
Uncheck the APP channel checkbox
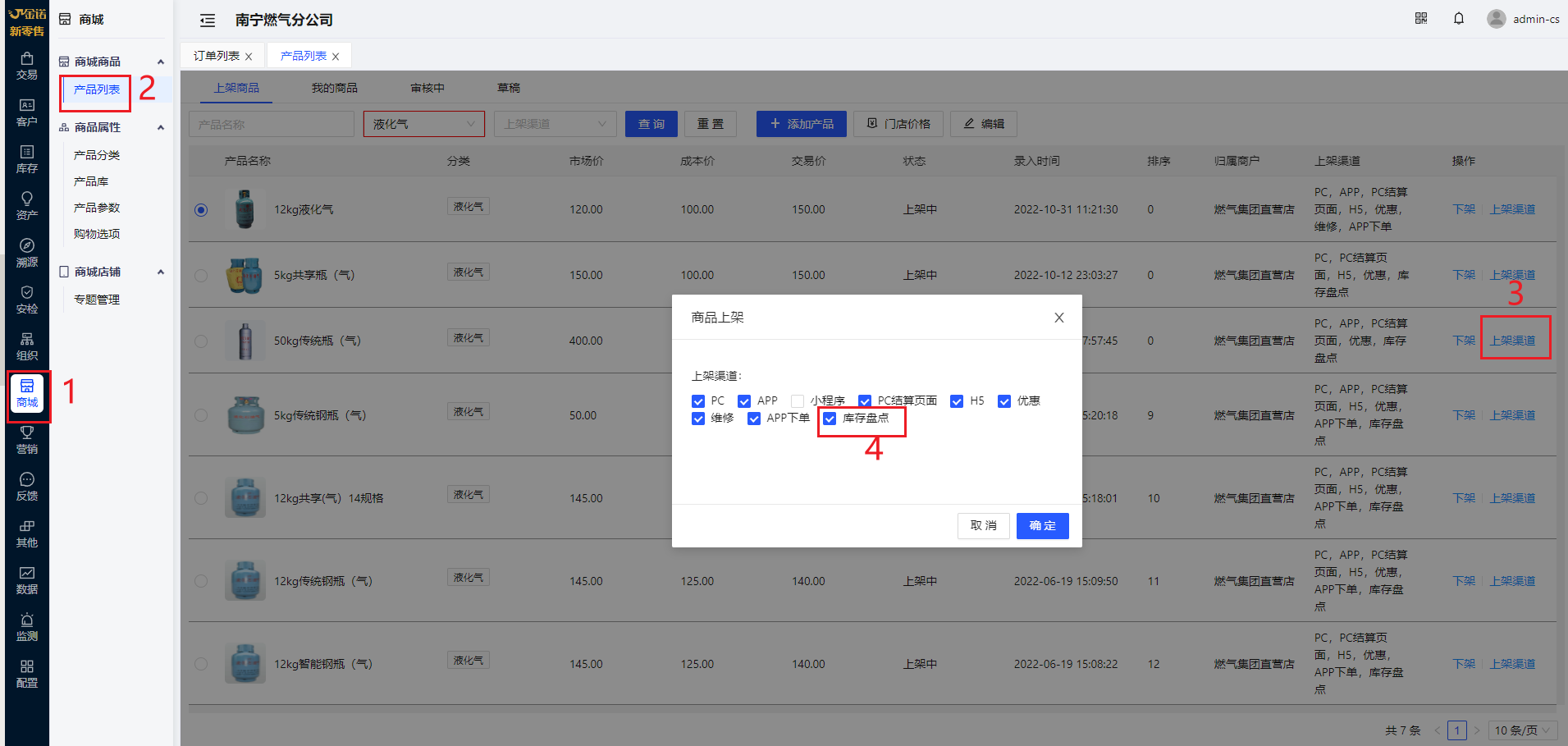pyautogui.click(x=744, y=401)
